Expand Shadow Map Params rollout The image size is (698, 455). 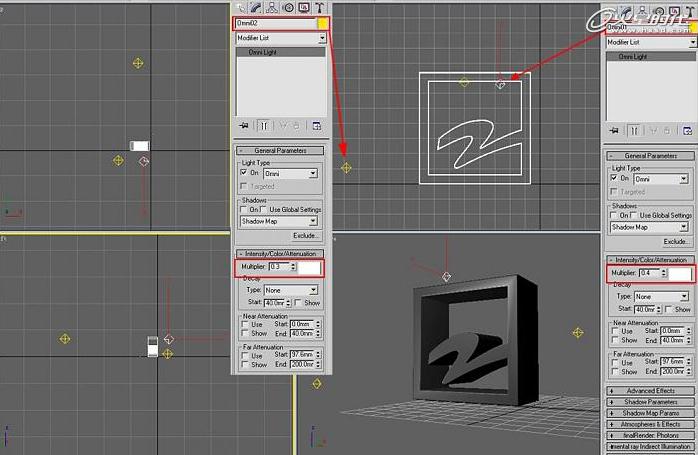(650, 413)
